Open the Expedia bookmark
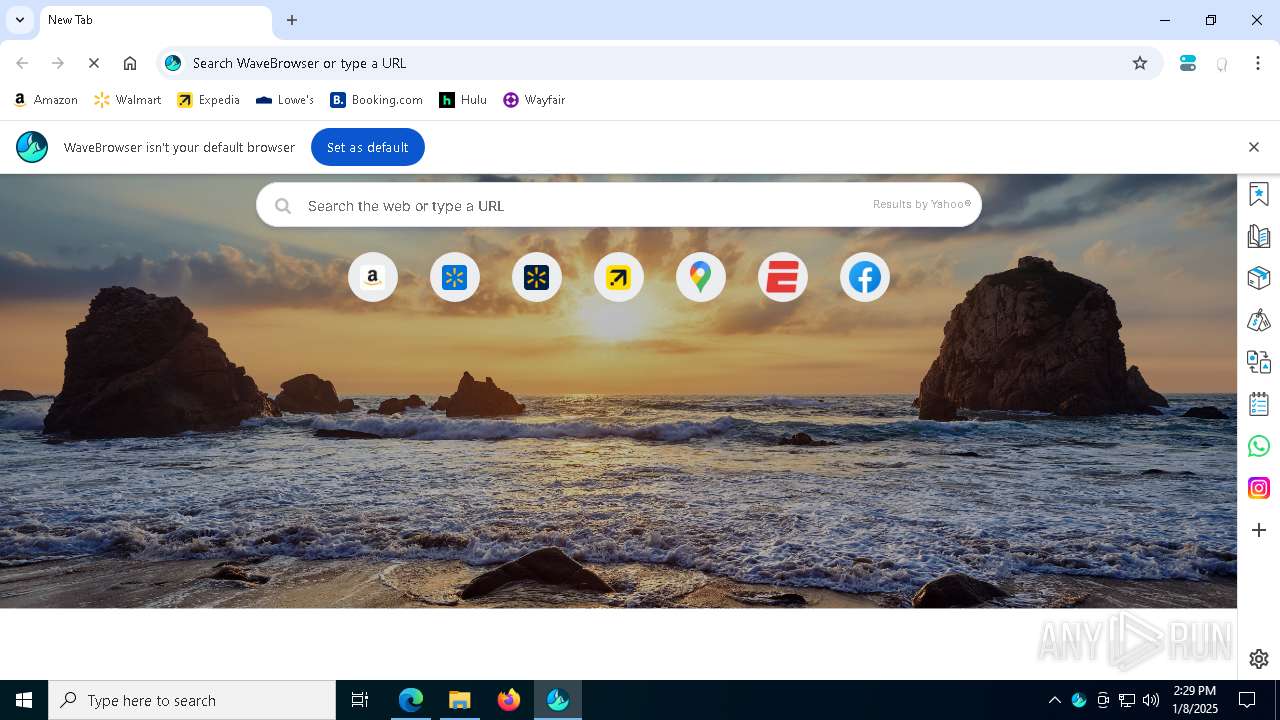Screen dimensions: 1280x720 coord(209,100)
